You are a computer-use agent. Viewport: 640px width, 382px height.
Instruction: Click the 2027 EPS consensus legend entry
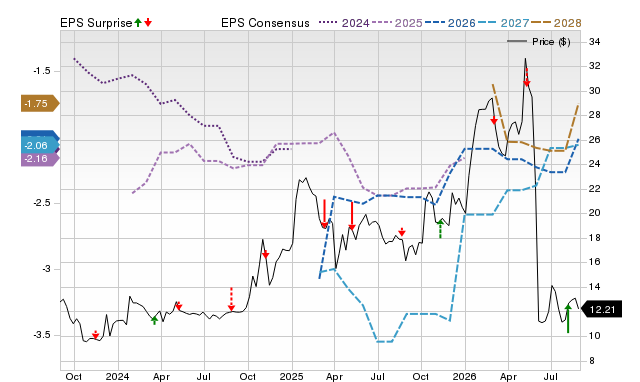coord(503,23)
